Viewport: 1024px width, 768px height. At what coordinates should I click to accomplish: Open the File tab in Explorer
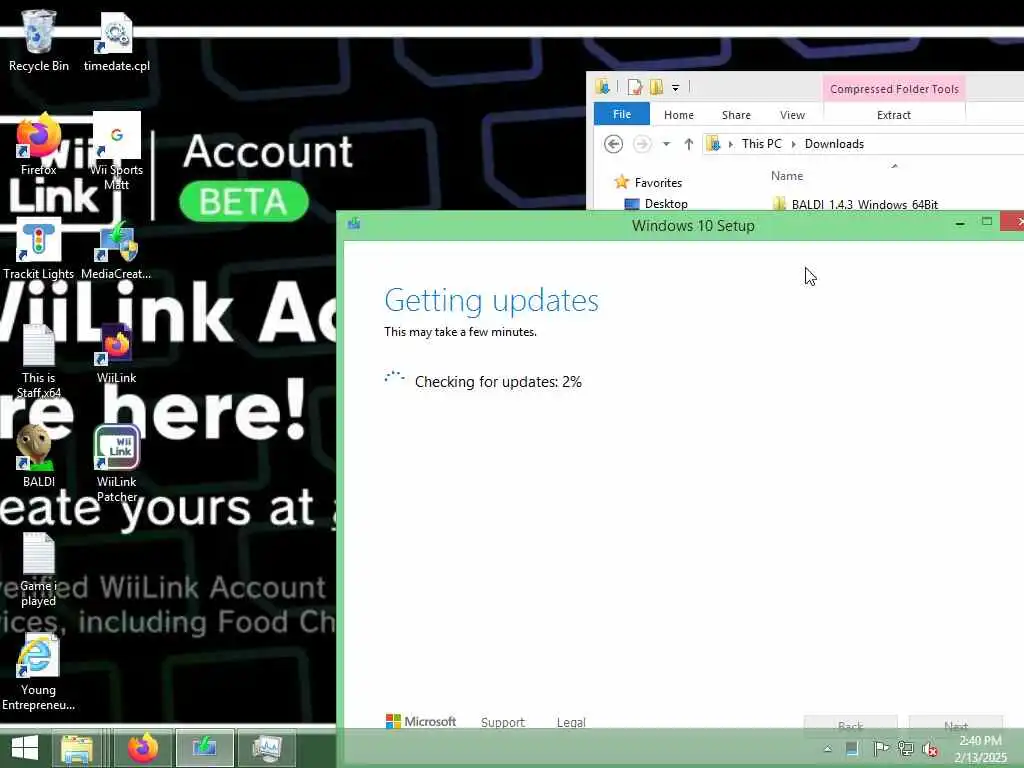click(x=622, y=114)
